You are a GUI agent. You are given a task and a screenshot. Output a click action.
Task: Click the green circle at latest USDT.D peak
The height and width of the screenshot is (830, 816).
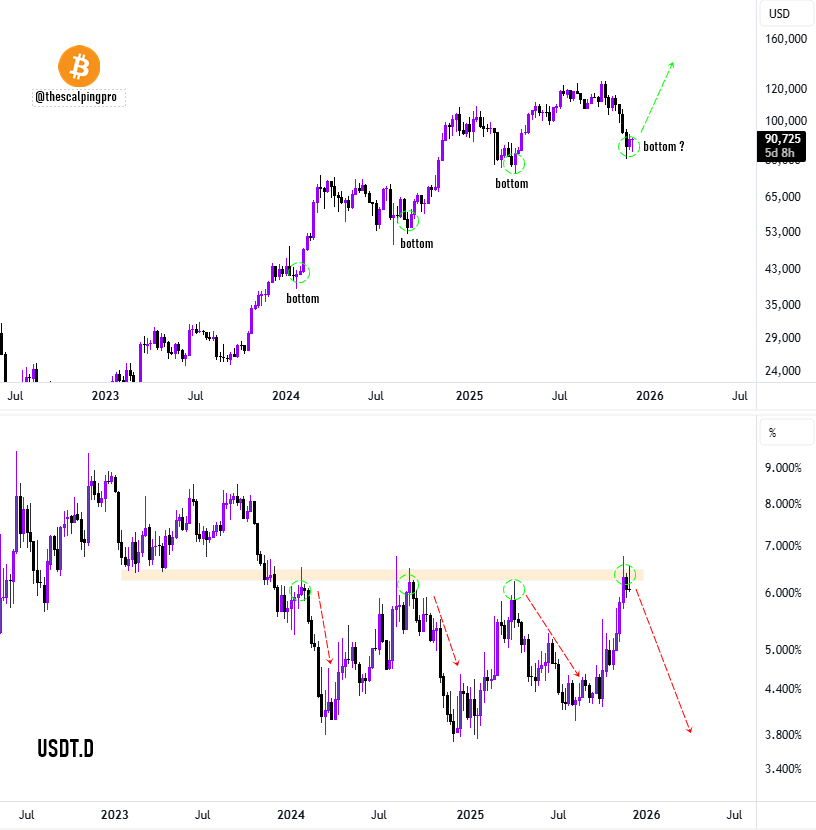click(626, 577)
